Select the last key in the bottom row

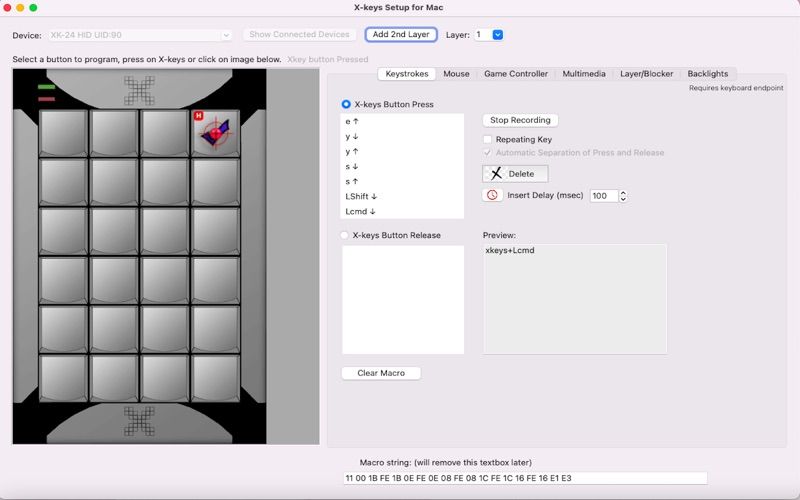[215, 378]
